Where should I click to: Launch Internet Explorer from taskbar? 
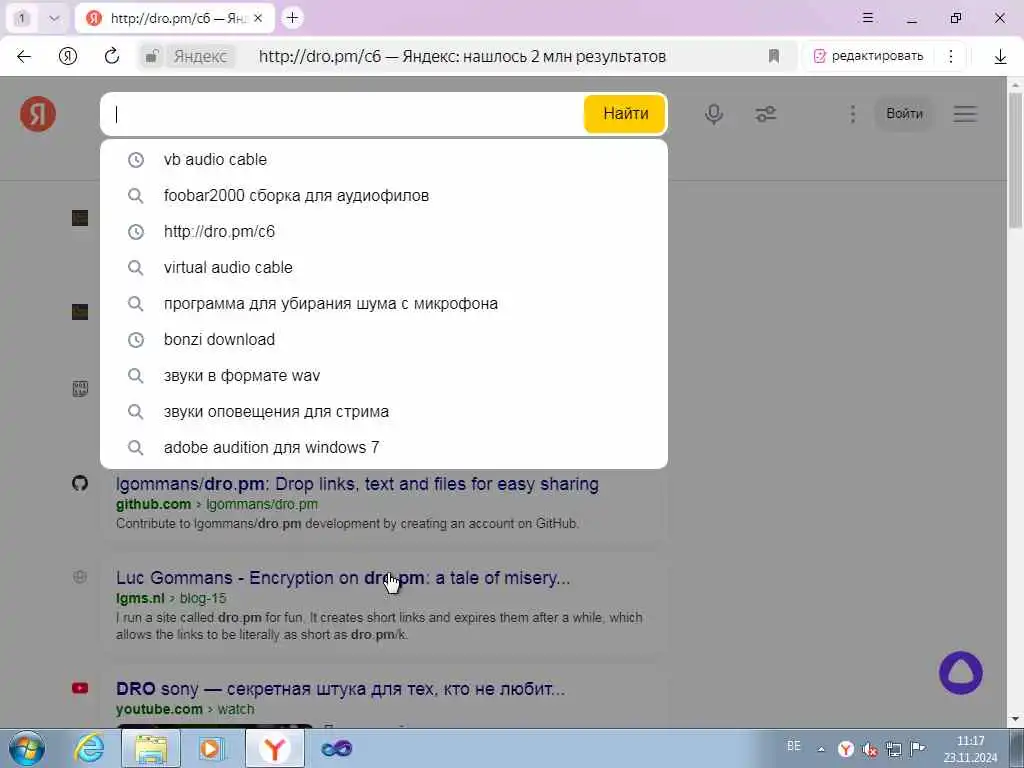point(89,748)
